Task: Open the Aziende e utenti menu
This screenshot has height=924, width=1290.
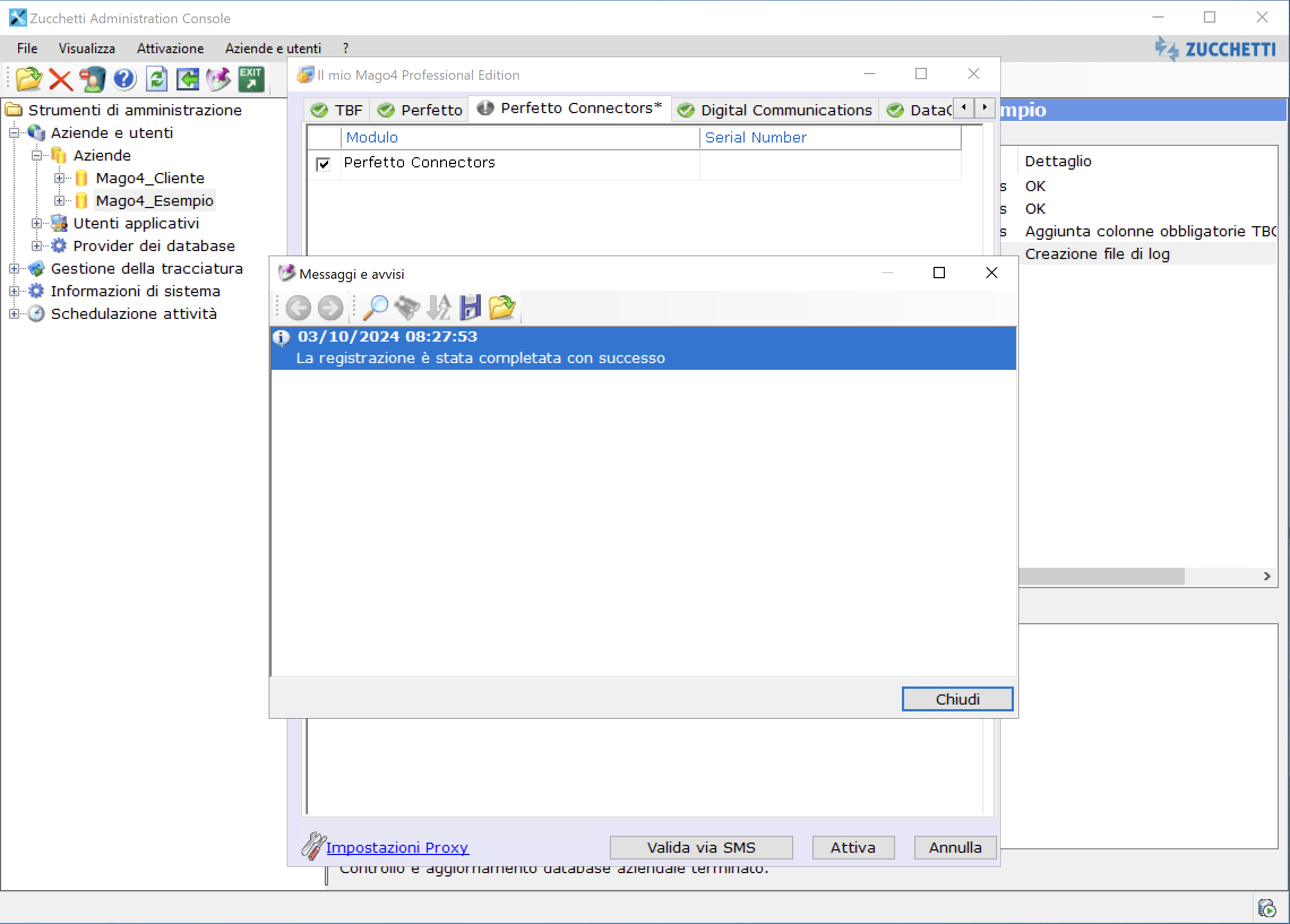Action: (x=273, y=48)
